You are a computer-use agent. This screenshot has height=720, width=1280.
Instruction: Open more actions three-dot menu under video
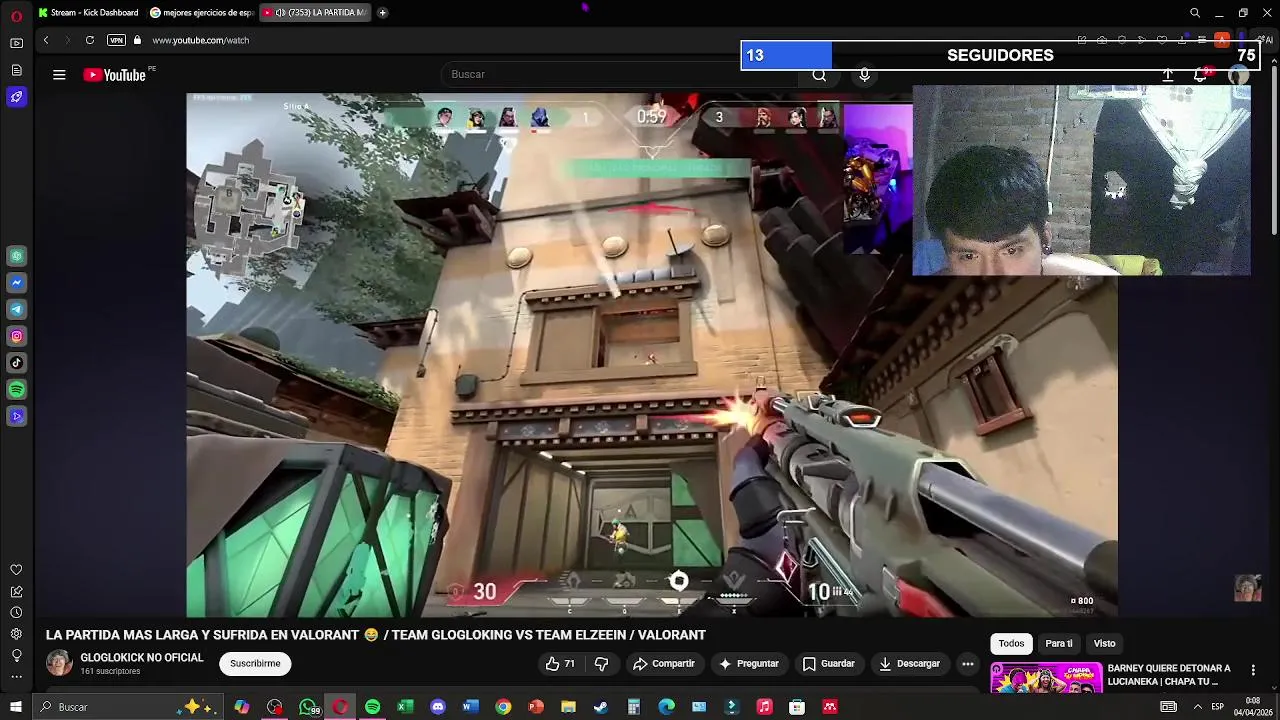coord(967,664)
